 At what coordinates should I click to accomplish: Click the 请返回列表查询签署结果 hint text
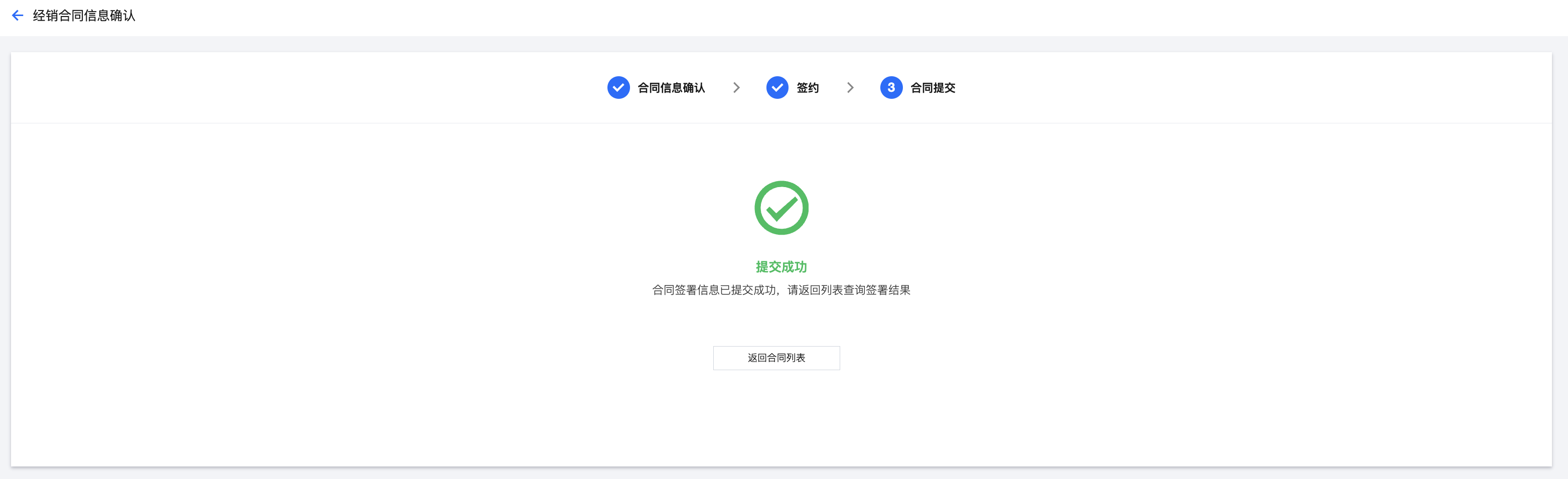[x=849, y=290]
